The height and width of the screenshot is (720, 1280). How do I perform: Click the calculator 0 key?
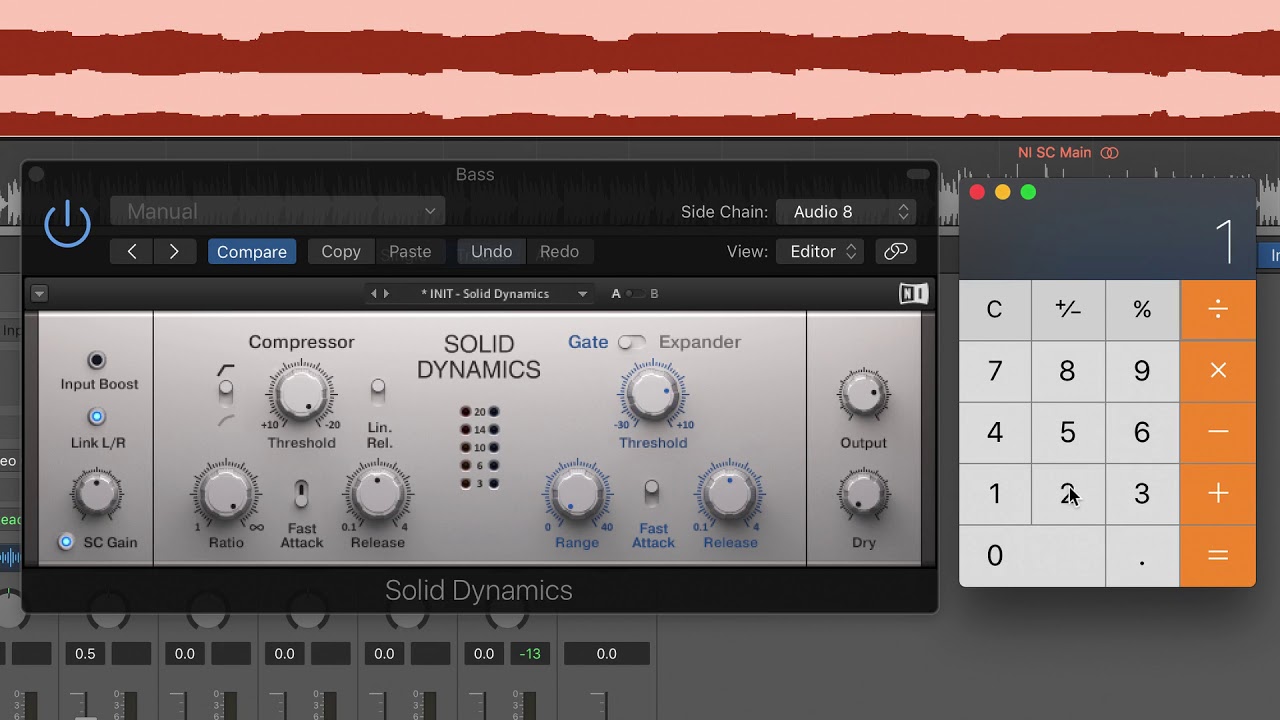1032,556
